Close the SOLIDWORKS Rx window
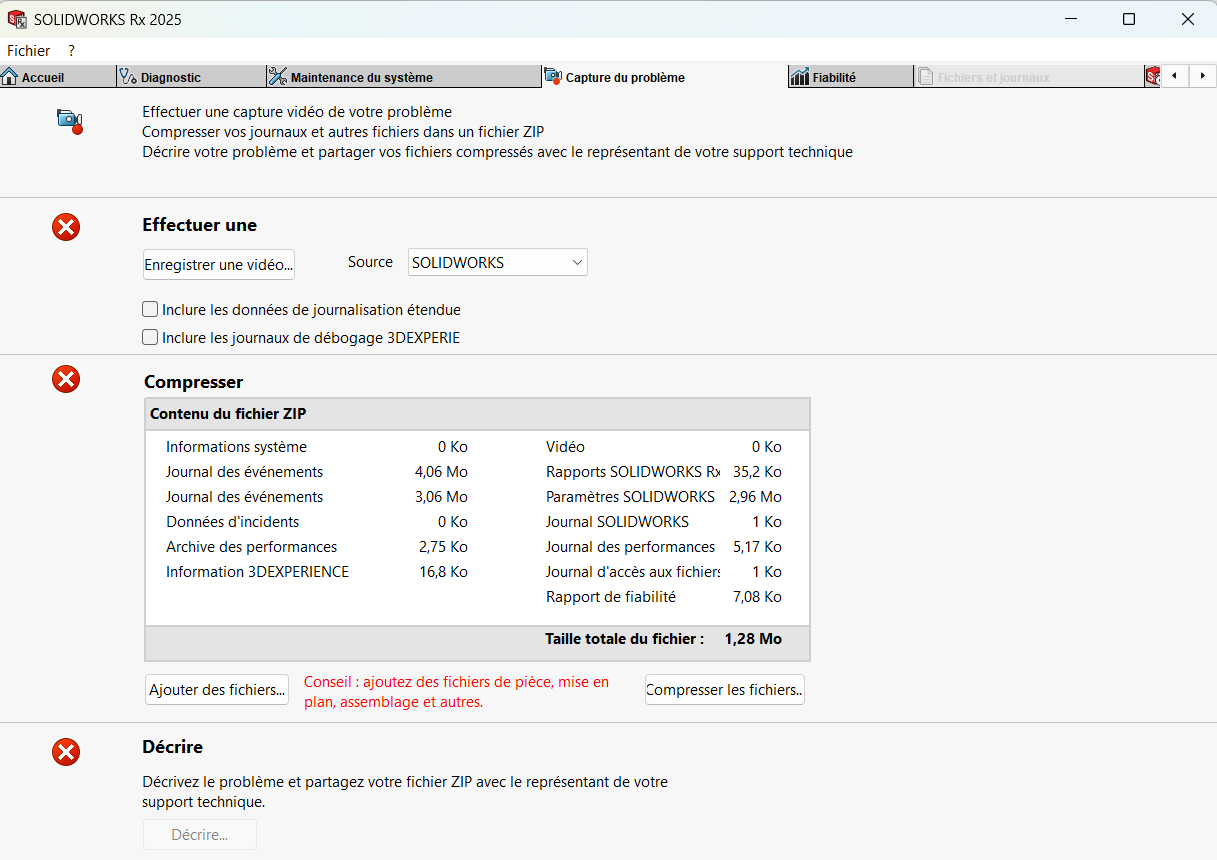 [x=1188, y=19]
